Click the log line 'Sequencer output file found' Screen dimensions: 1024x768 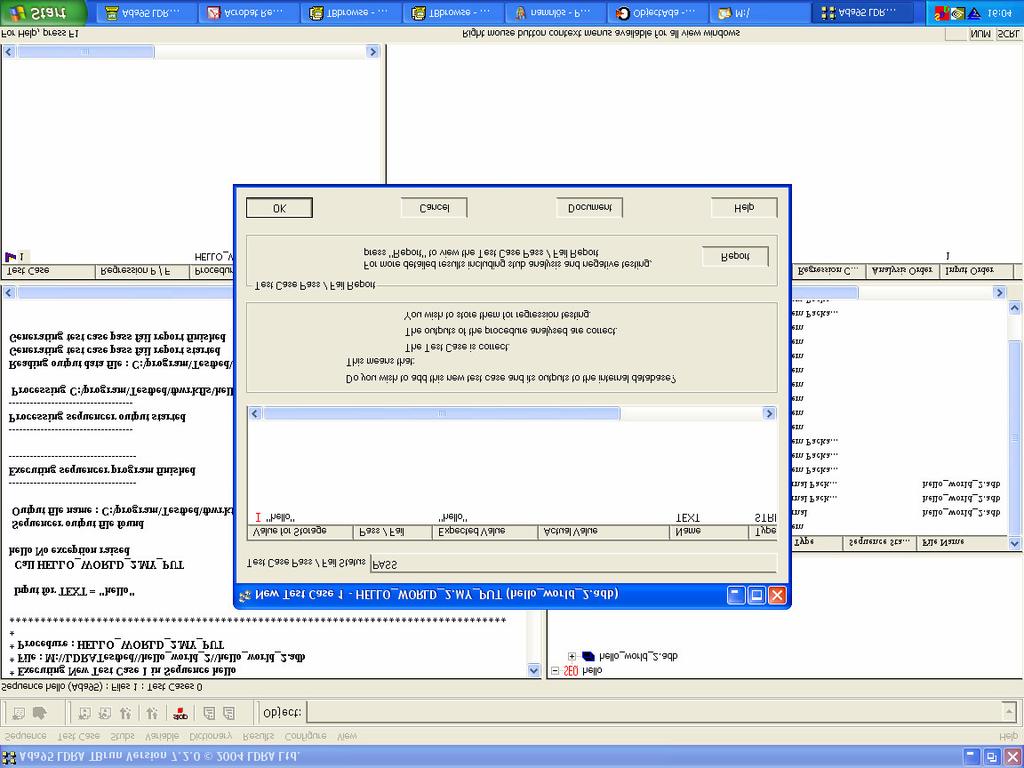point(78,523)
